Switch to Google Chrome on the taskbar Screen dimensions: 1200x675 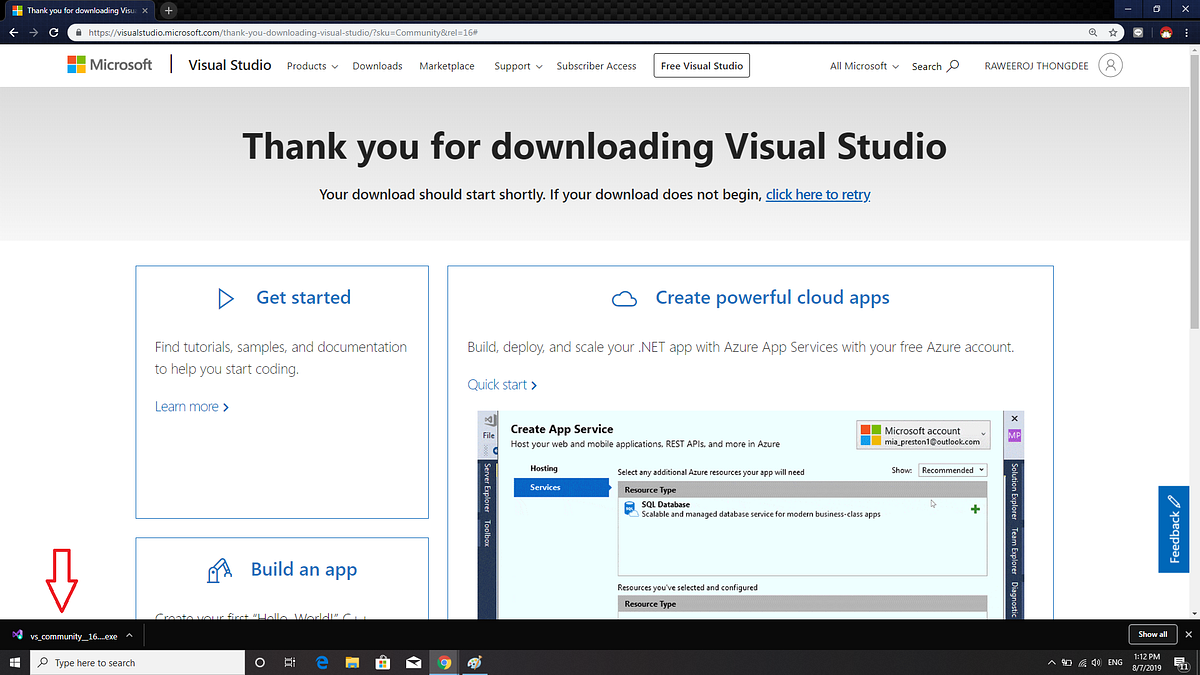(x=444, y=662)
